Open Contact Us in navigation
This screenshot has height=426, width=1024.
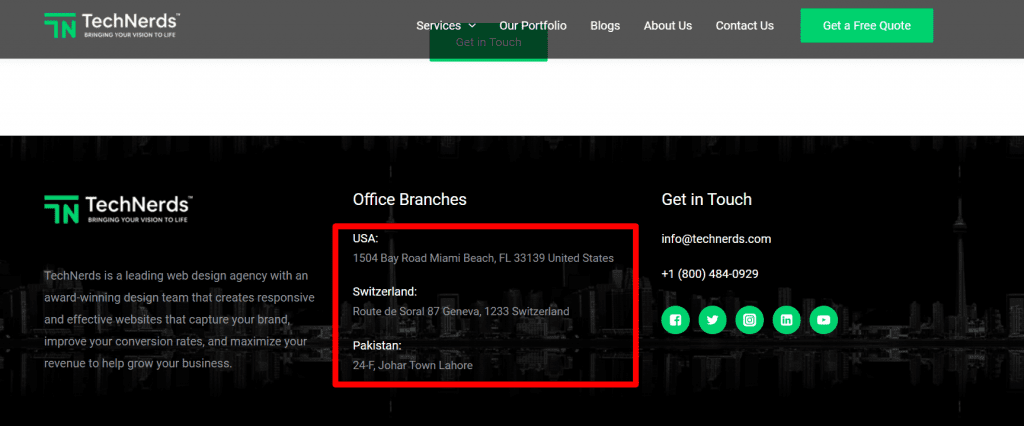click(744, 26)
